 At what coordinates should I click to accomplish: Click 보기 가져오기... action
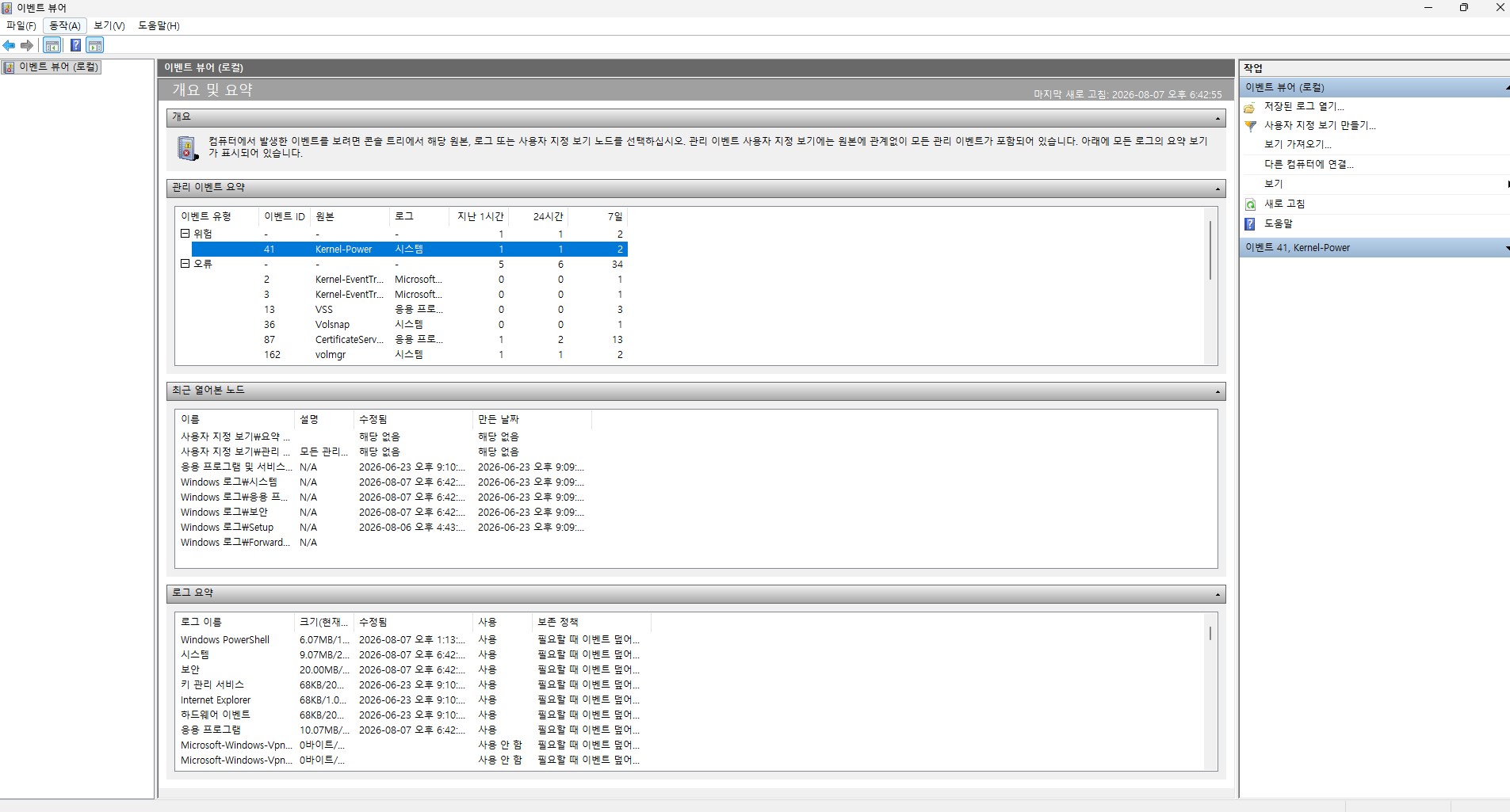click(x=1298, y=144)
